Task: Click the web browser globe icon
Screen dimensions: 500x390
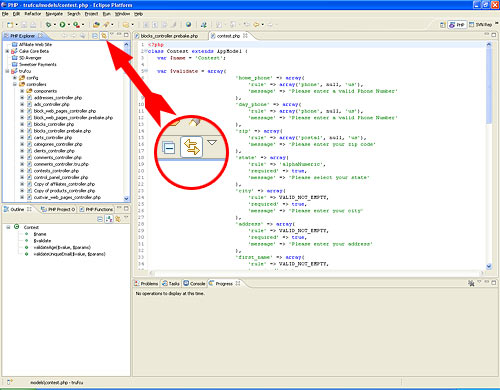Action: click(188, 25)
